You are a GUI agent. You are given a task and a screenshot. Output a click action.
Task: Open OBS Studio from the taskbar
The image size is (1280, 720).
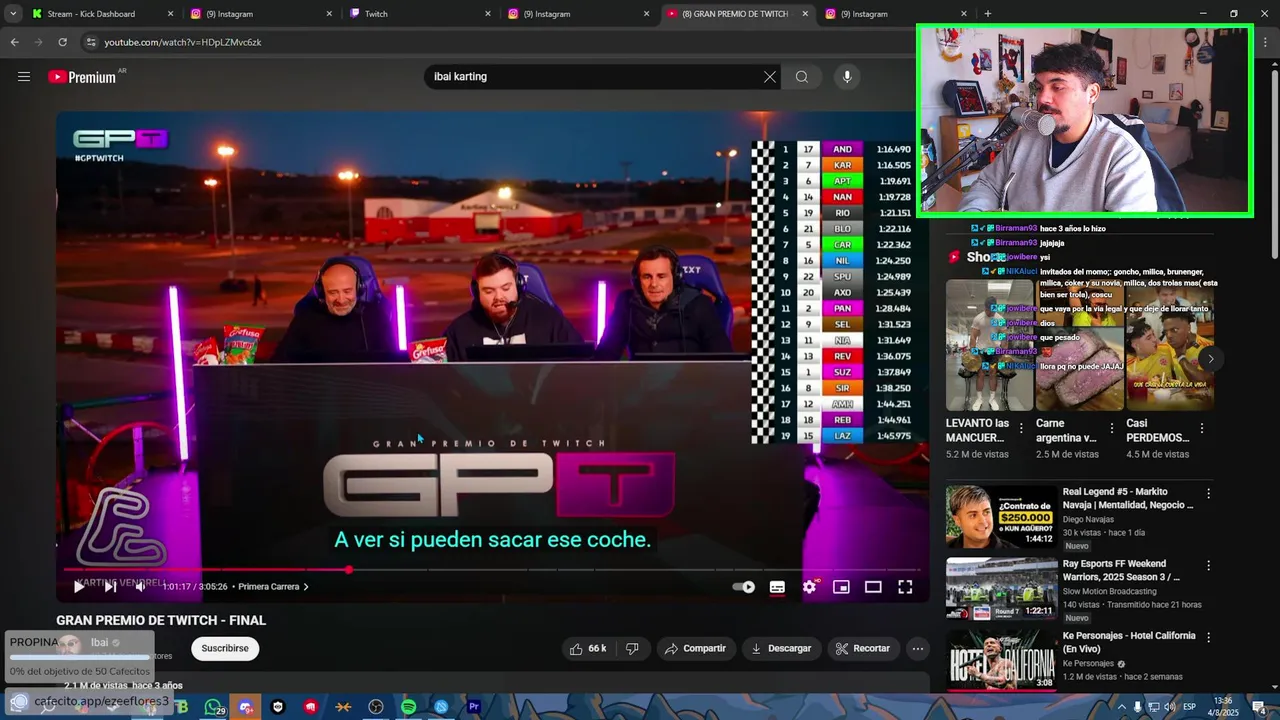click(x=376, y=707)
